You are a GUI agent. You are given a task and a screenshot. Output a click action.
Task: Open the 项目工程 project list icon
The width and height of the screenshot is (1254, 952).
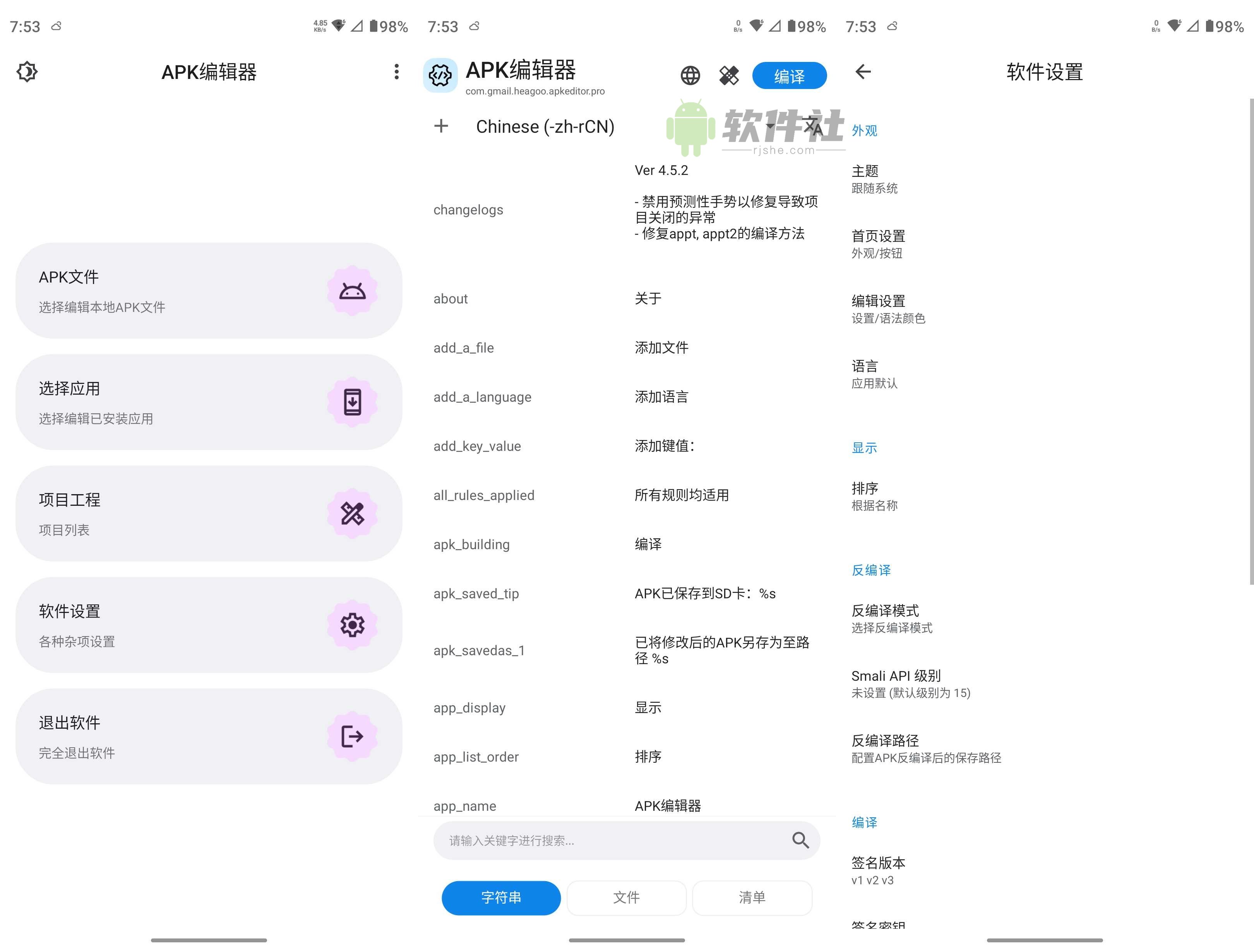pos(353,513)
